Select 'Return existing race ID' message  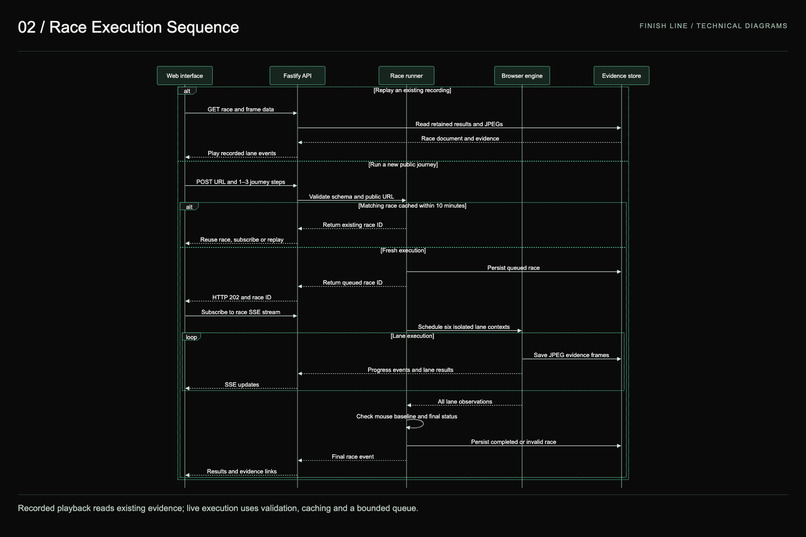tap(353, 225)
